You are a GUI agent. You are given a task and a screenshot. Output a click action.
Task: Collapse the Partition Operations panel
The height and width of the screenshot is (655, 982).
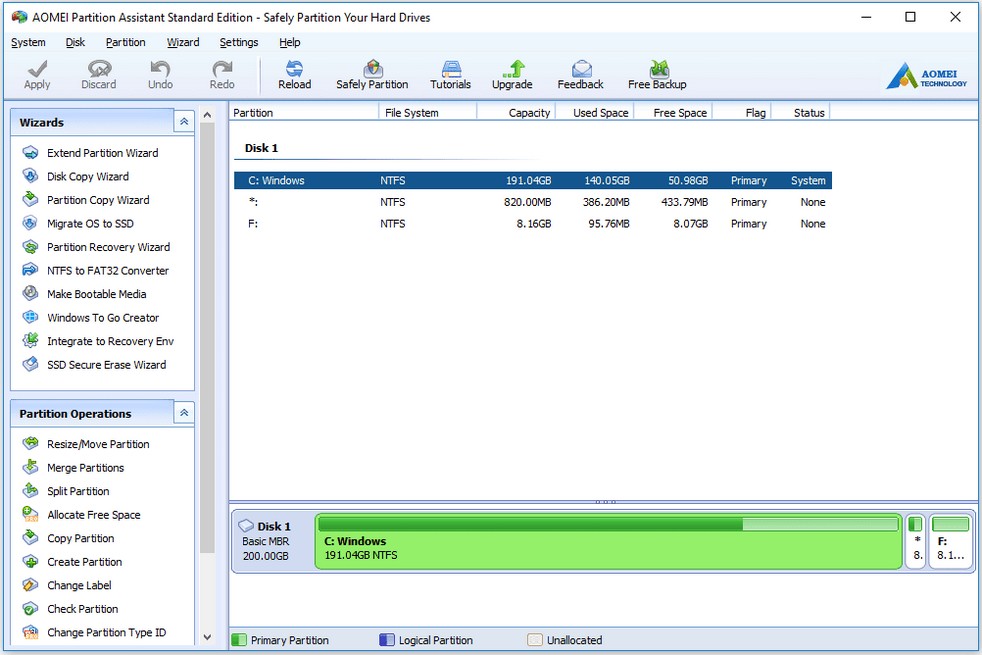(184, 413)
